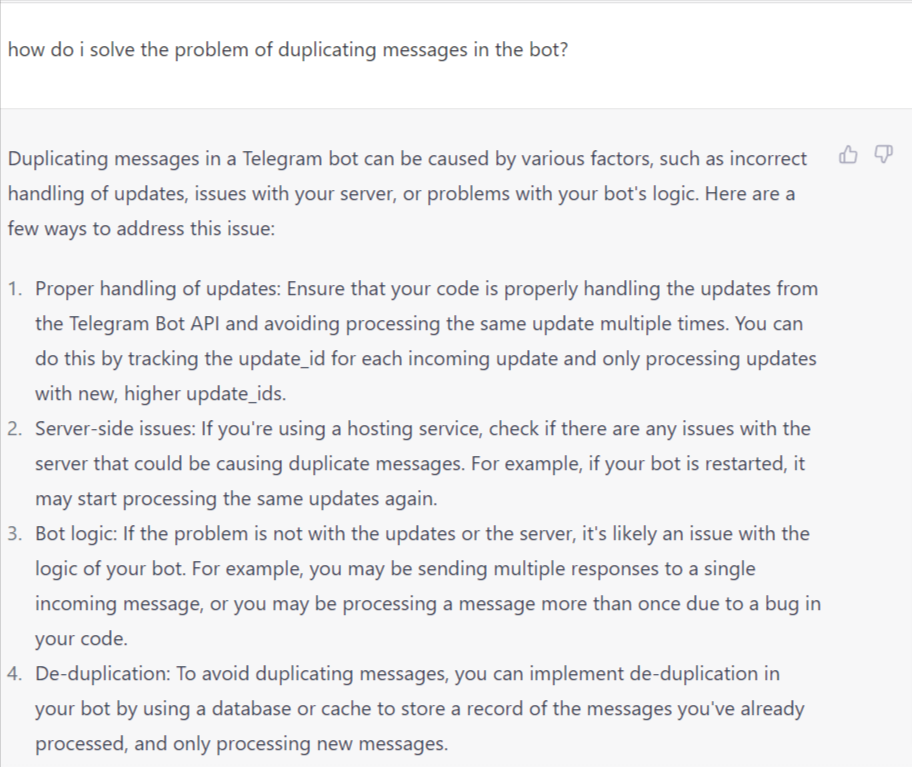The width and height of the screenshot is (912, 767).
Task: Click the 'De-duplication' heading text
Action: (x=102, y=673)
